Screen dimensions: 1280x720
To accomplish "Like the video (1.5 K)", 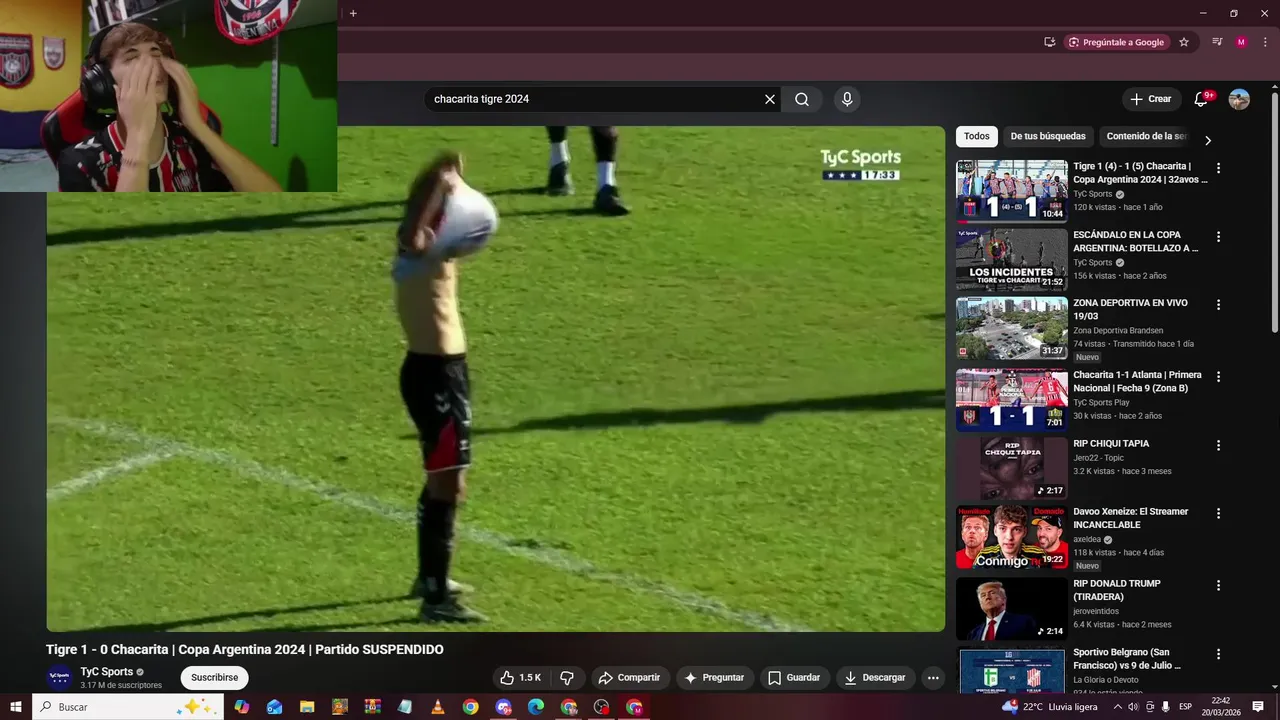I will click(x=521, y=678).
